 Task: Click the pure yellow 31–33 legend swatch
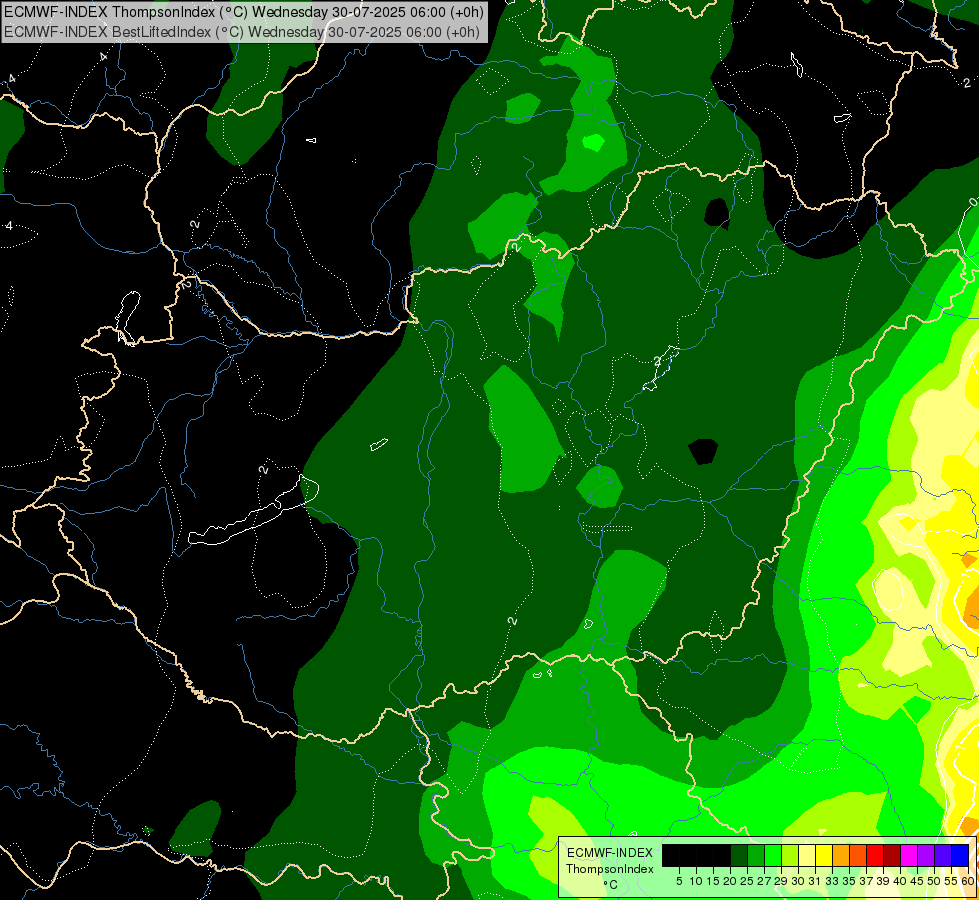coord(824,855)
